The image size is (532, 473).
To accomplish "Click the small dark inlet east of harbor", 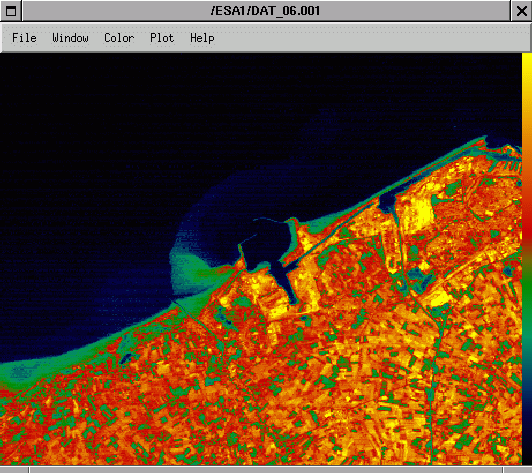I will (x=387, y=201).
